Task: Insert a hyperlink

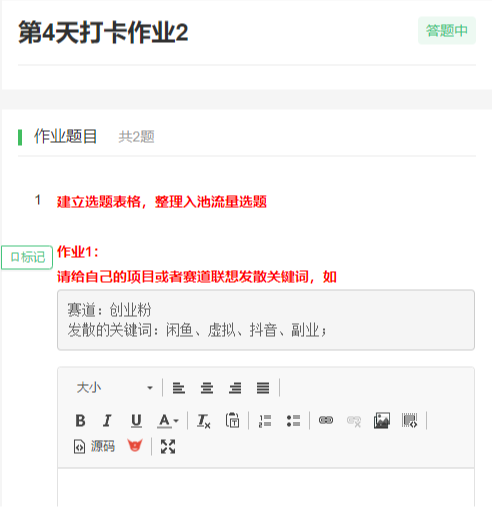Action: point(326,421)
